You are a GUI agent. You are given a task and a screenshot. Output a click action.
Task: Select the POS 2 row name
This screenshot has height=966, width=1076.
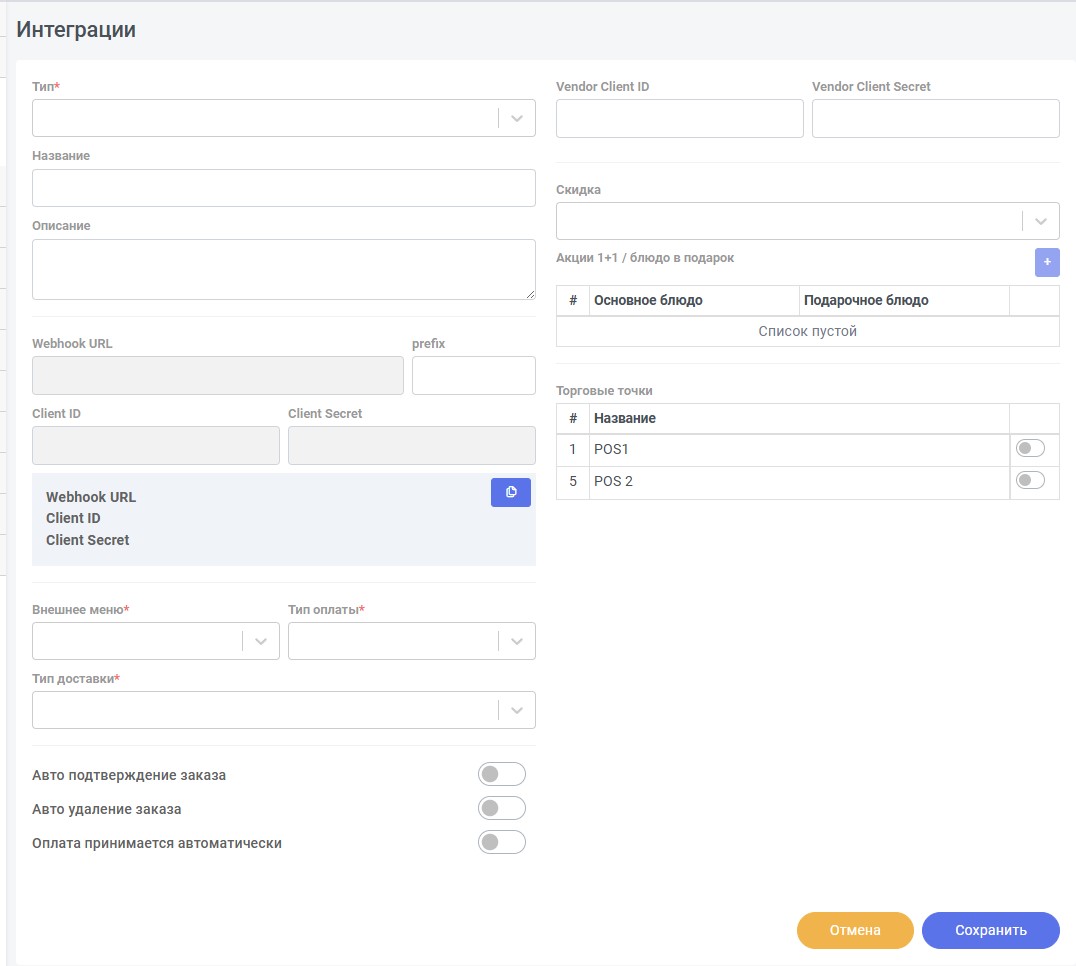click(613, 482)
